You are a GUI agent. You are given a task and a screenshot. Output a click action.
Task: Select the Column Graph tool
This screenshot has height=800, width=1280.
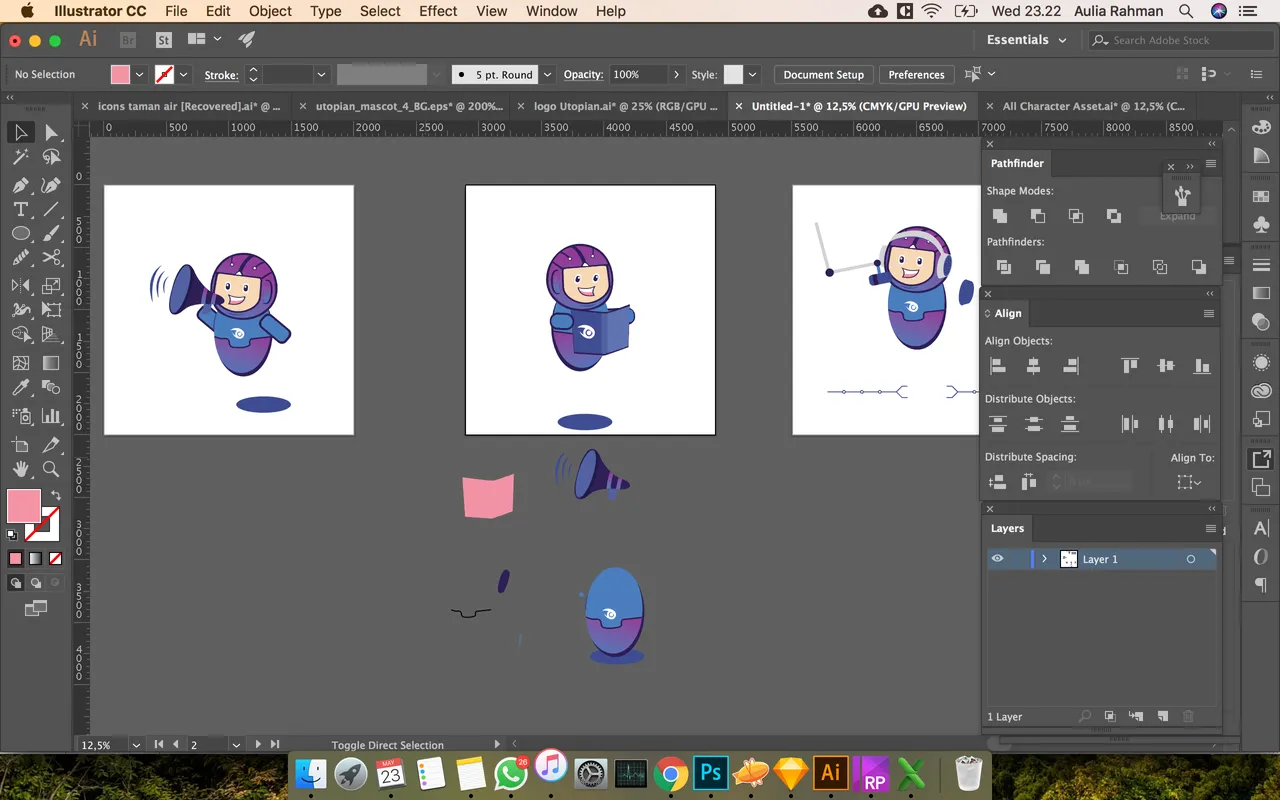(51, 415)
